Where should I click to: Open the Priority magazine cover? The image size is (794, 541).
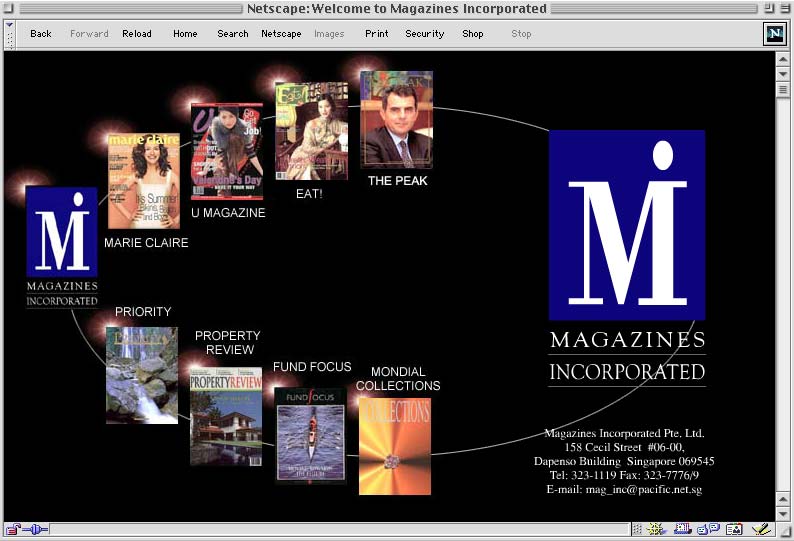(x=142, y=375)
